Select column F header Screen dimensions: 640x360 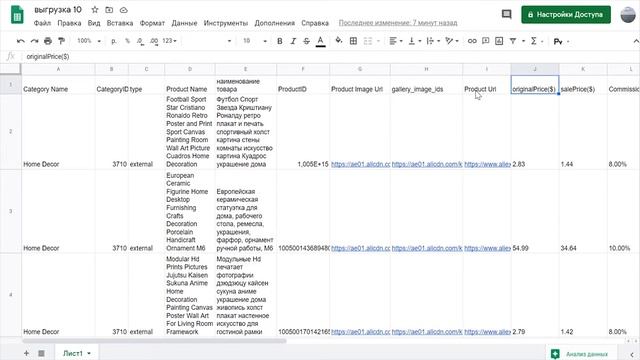tap(303, 69)
